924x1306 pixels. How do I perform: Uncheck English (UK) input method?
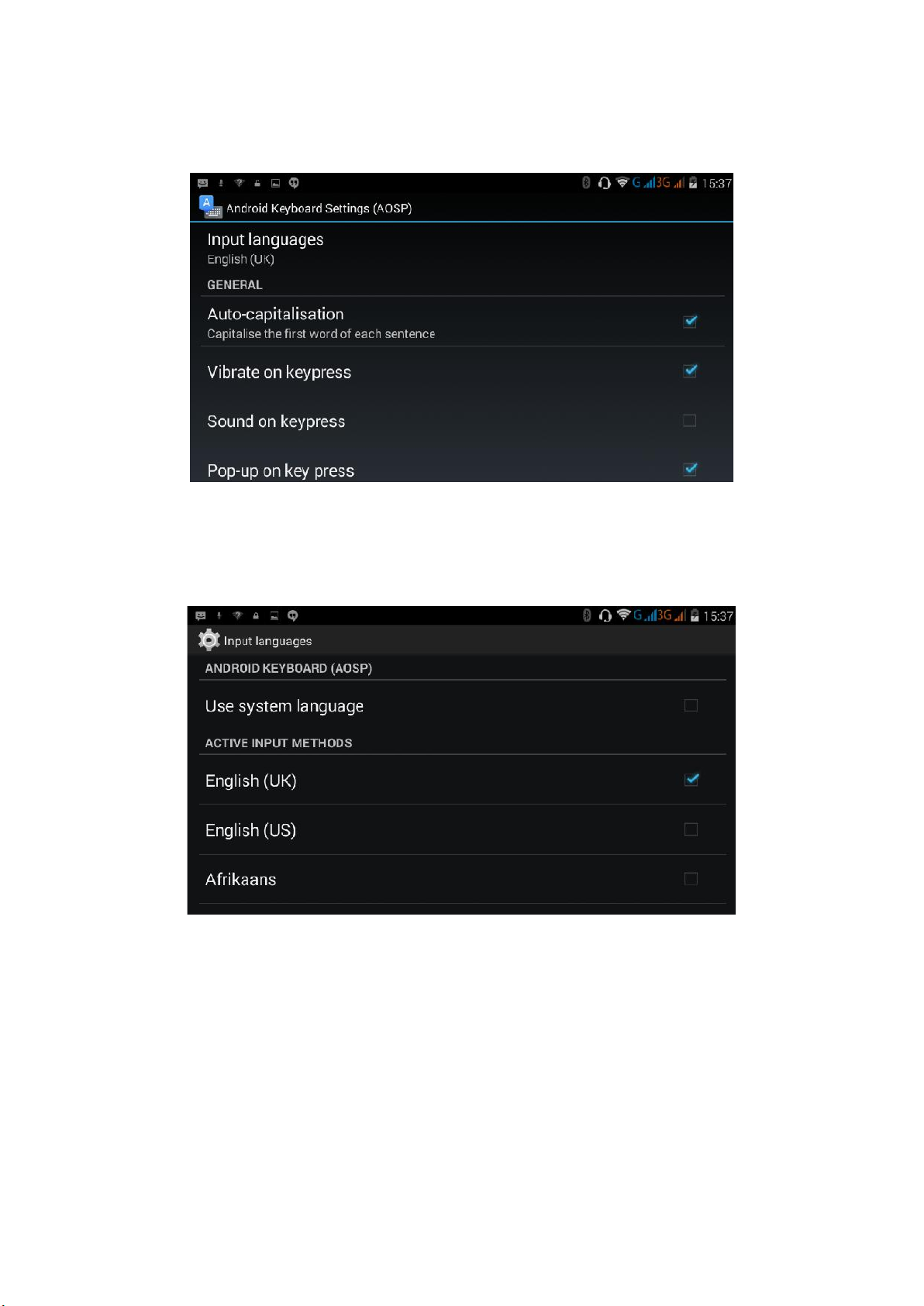pos(691,780)
